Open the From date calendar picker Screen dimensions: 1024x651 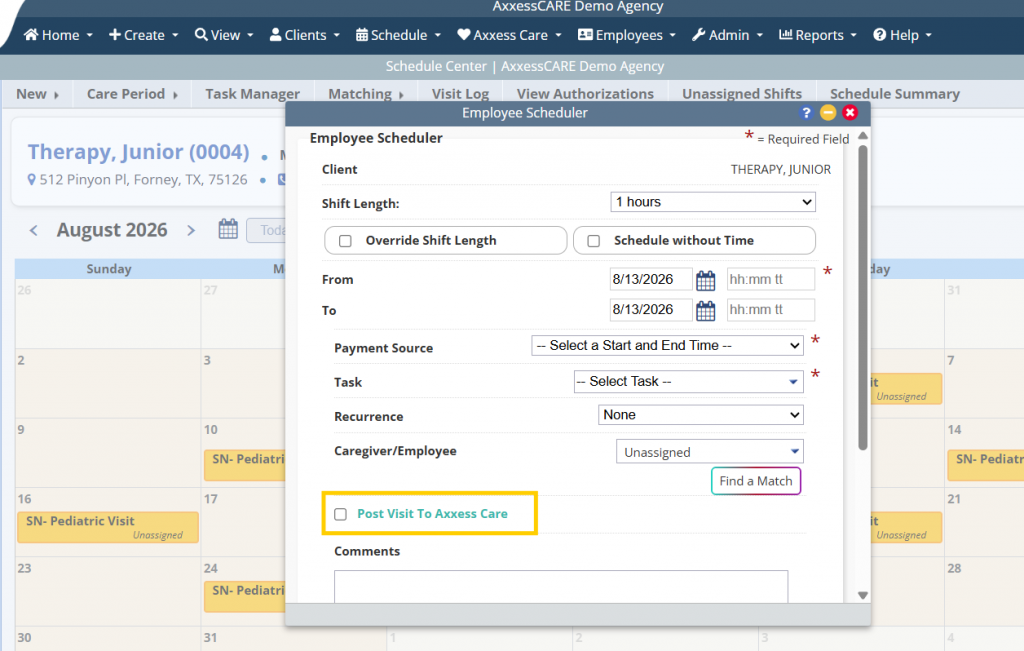705,280
